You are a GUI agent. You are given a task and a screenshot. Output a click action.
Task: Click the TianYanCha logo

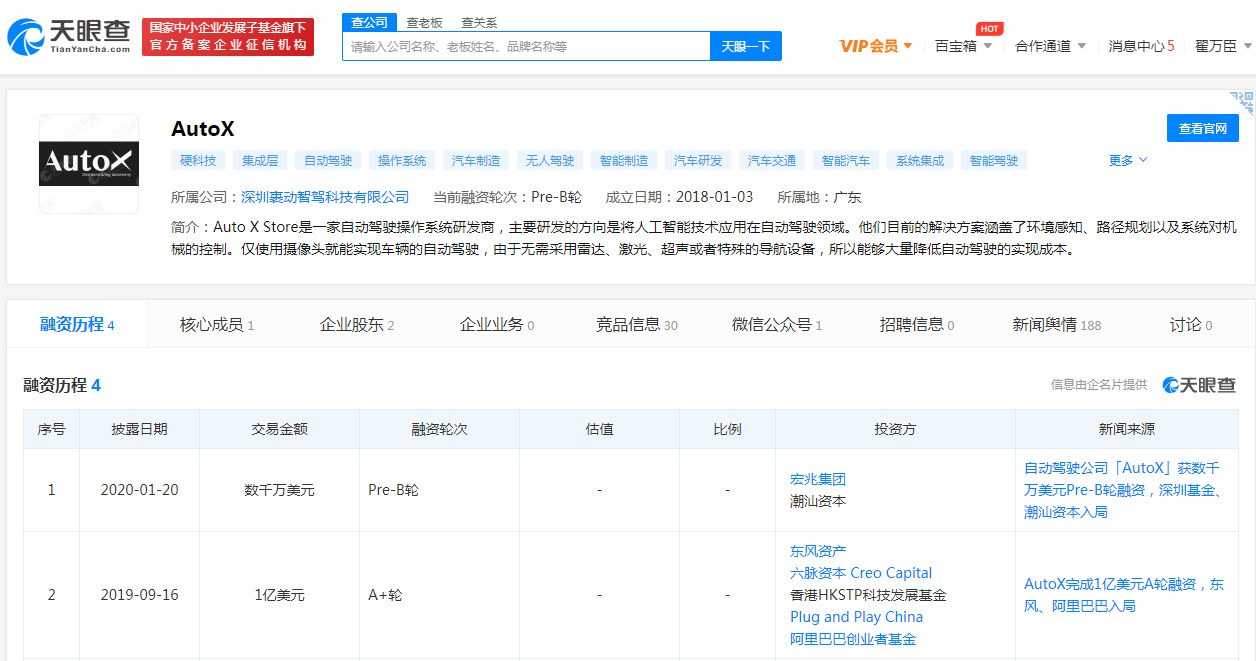pyautogui.click(x=68, y=37)
